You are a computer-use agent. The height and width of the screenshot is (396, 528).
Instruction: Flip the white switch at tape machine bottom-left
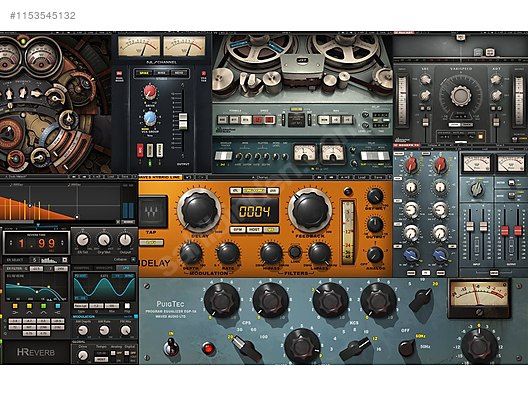(x=223, y=156)
